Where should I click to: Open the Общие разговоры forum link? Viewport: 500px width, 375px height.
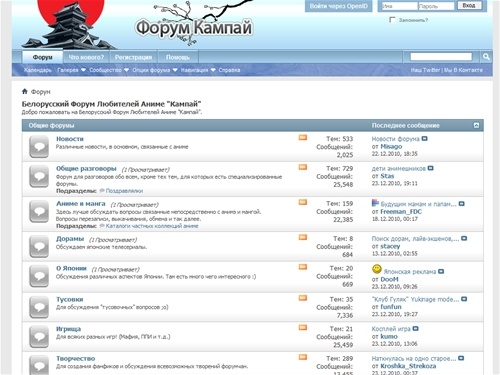pyautogui.click(x=86, y=168)
